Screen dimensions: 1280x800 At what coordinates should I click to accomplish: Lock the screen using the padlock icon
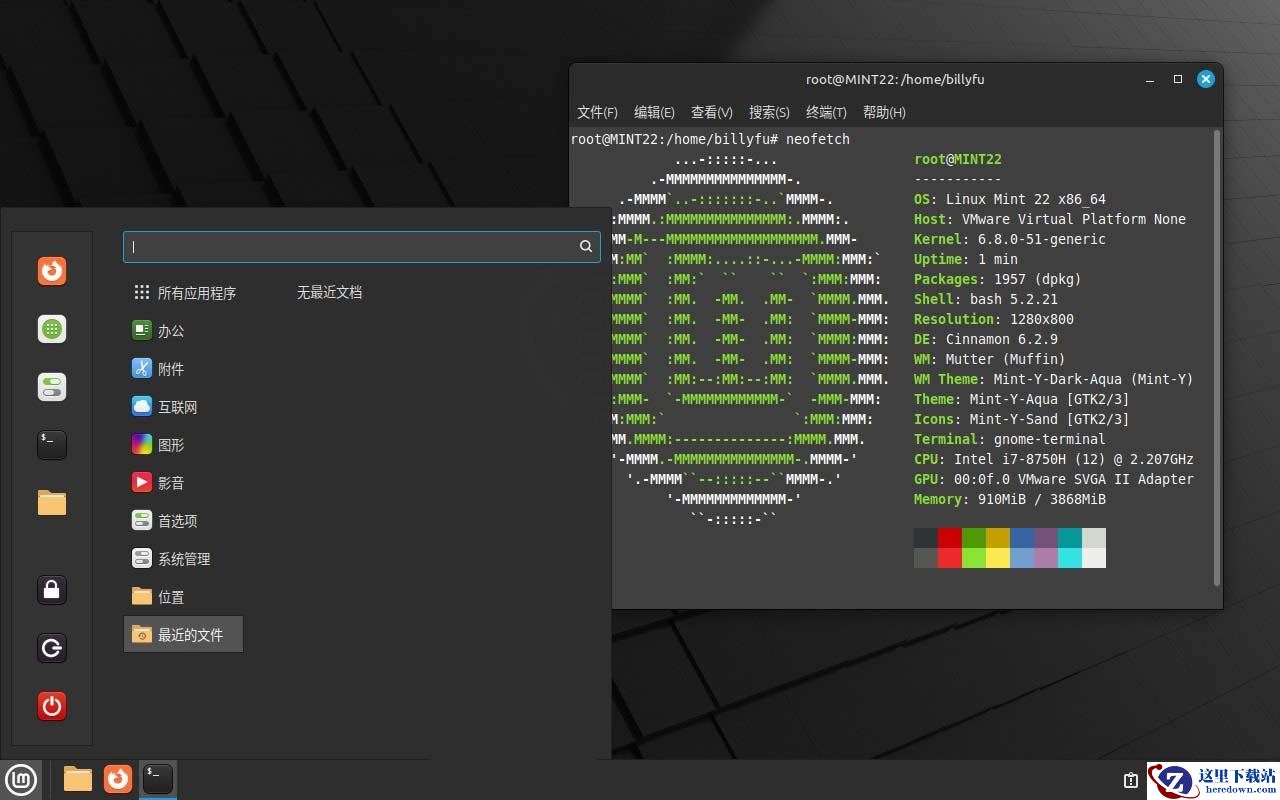(x=52, y=590)
